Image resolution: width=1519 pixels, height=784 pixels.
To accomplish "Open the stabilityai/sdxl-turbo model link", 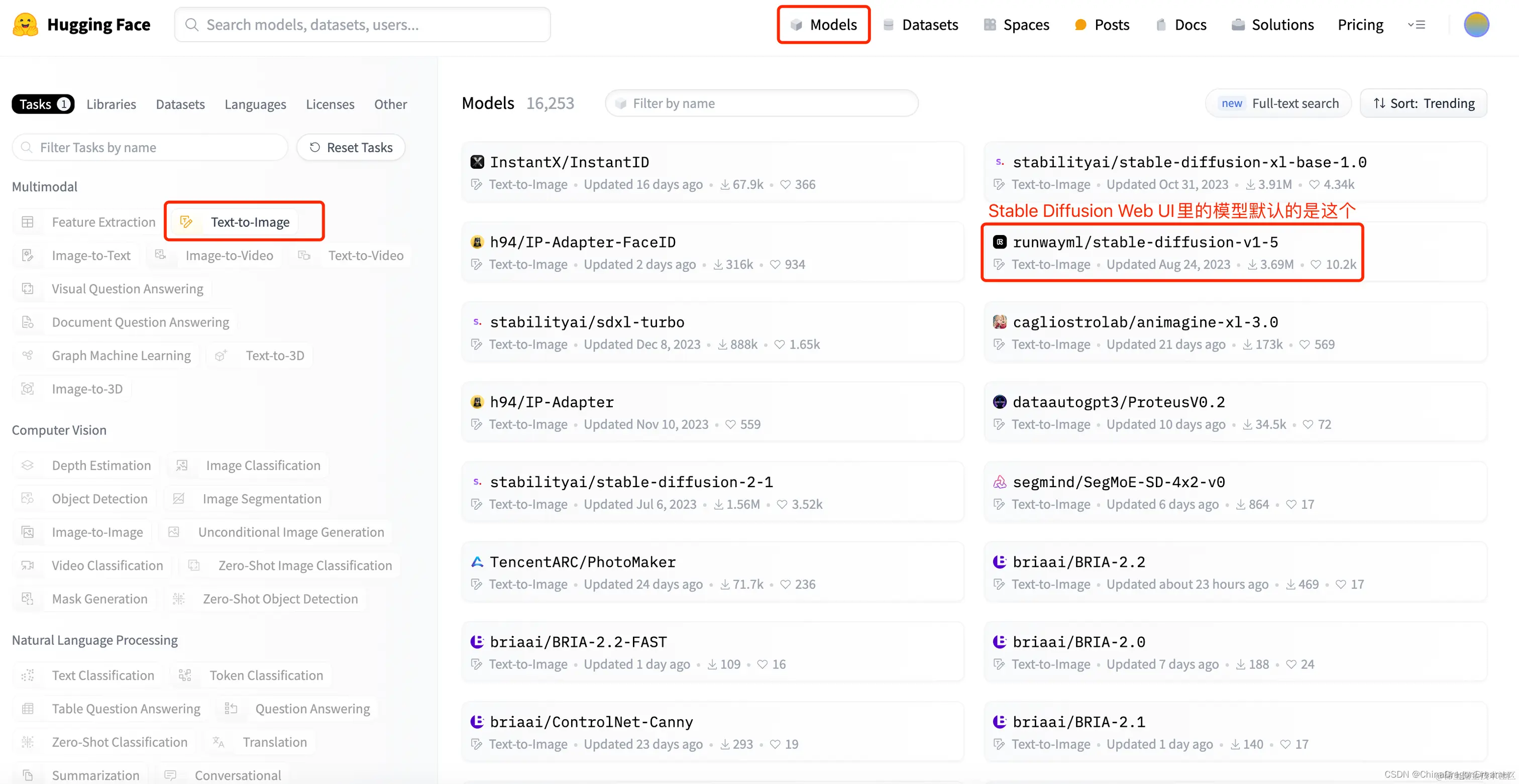I will coord(587,322).
